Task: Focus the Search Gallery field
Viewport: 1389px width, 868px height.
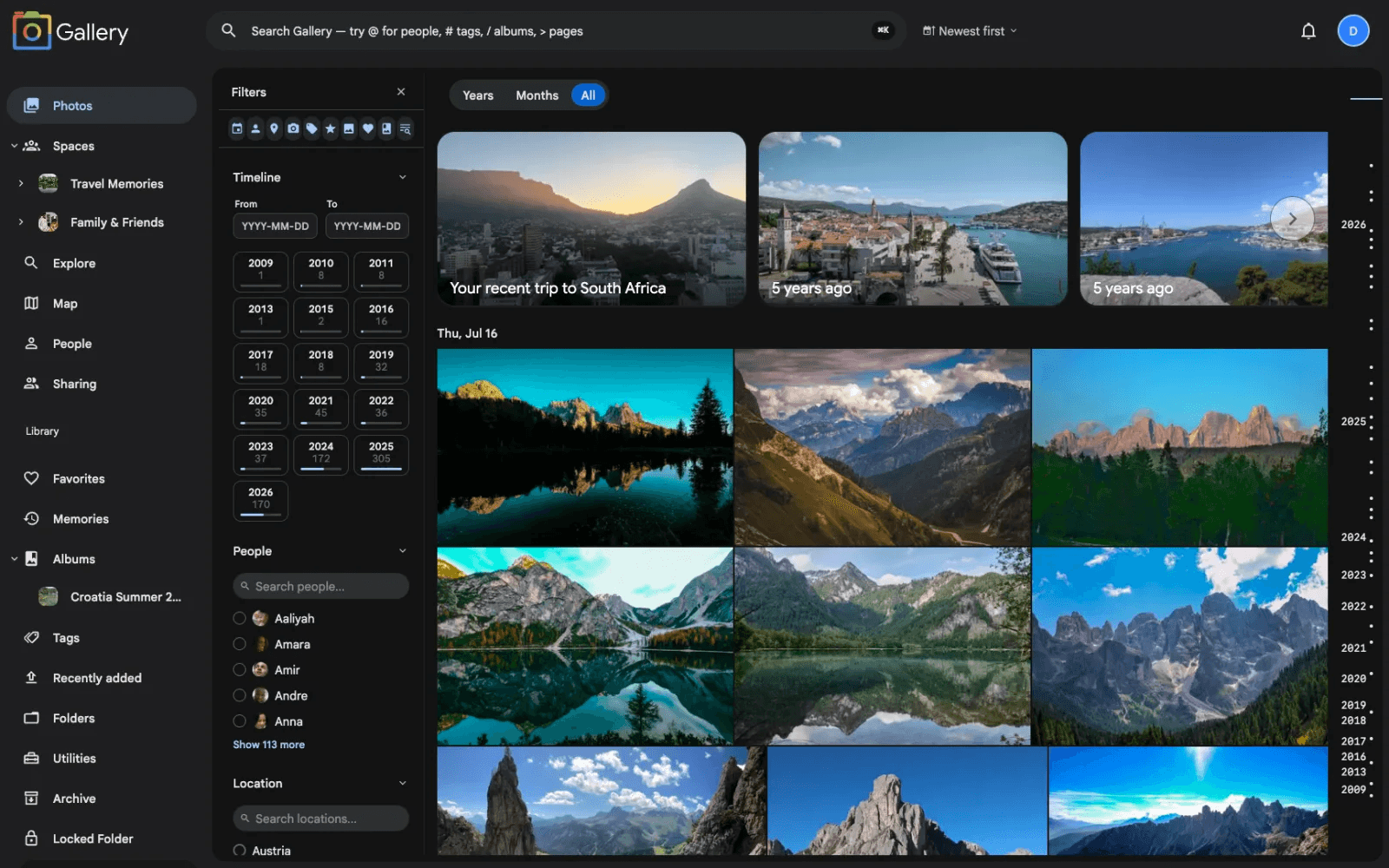Action: (x=556, y=31)
